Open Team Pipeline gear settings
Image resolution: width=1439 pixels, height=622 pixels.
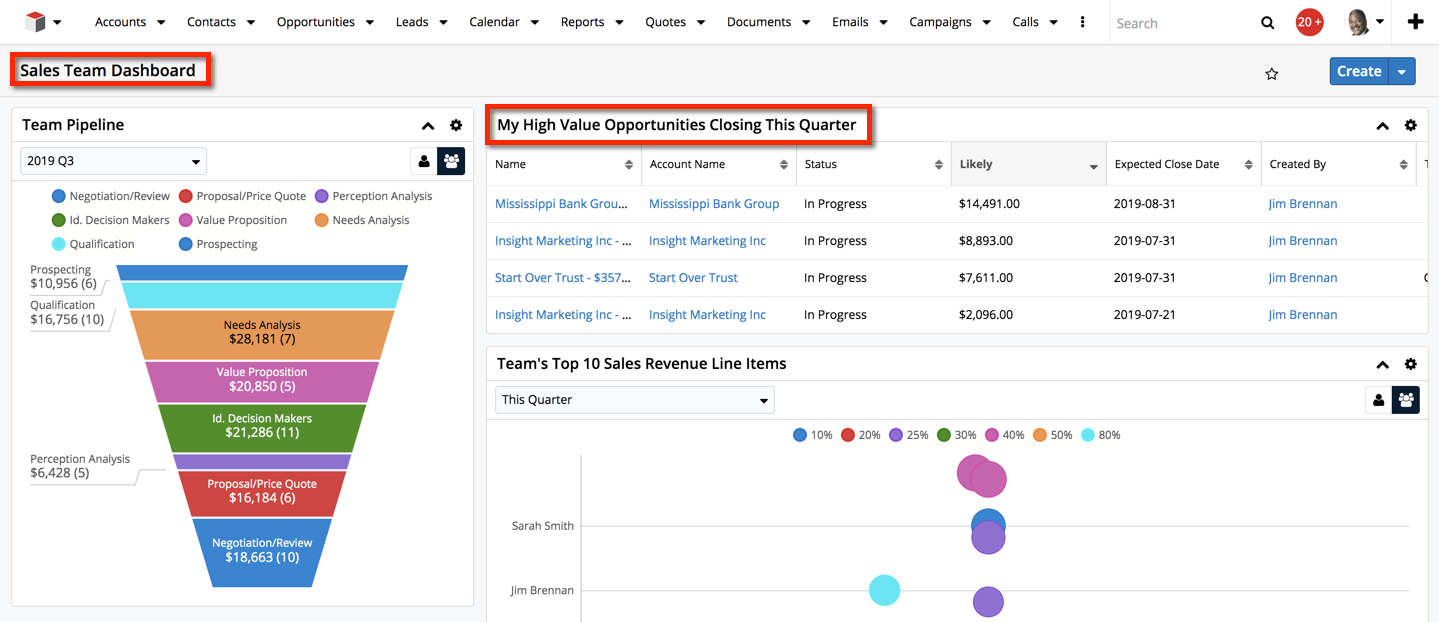[x=456, y=125]
